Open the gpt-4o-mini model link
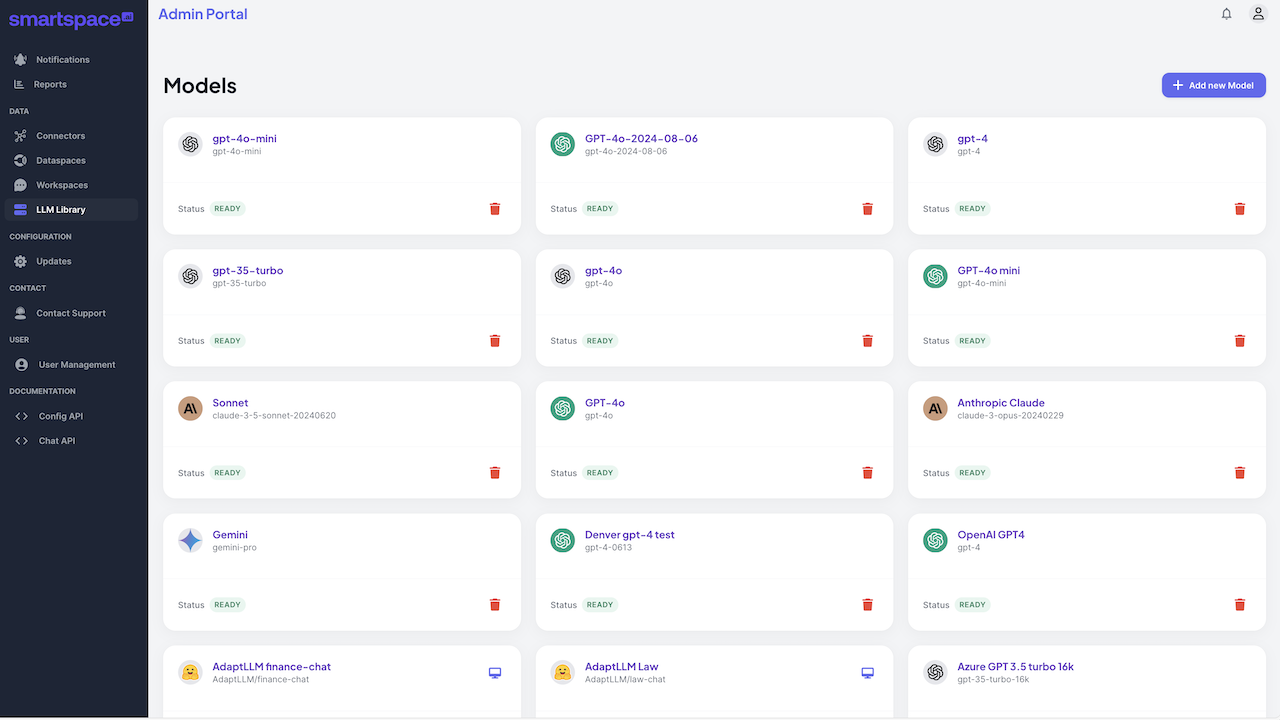 click(x=244, y=139)
